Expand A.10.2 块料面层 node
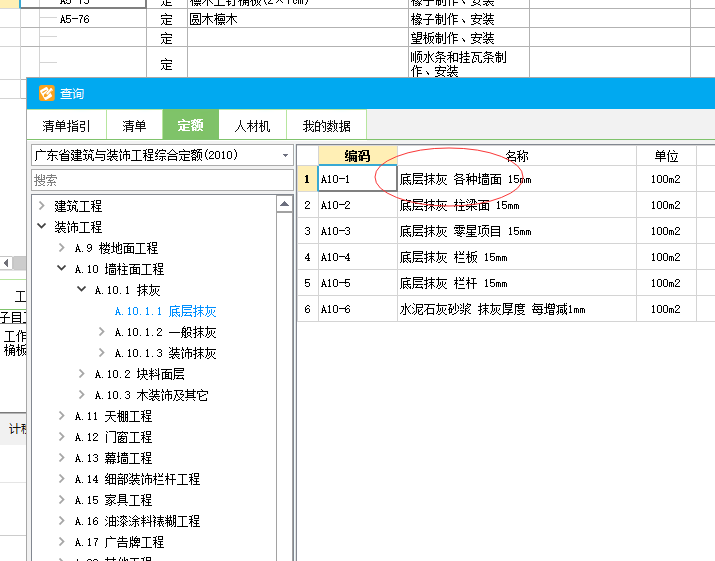 tap(82, 374)
